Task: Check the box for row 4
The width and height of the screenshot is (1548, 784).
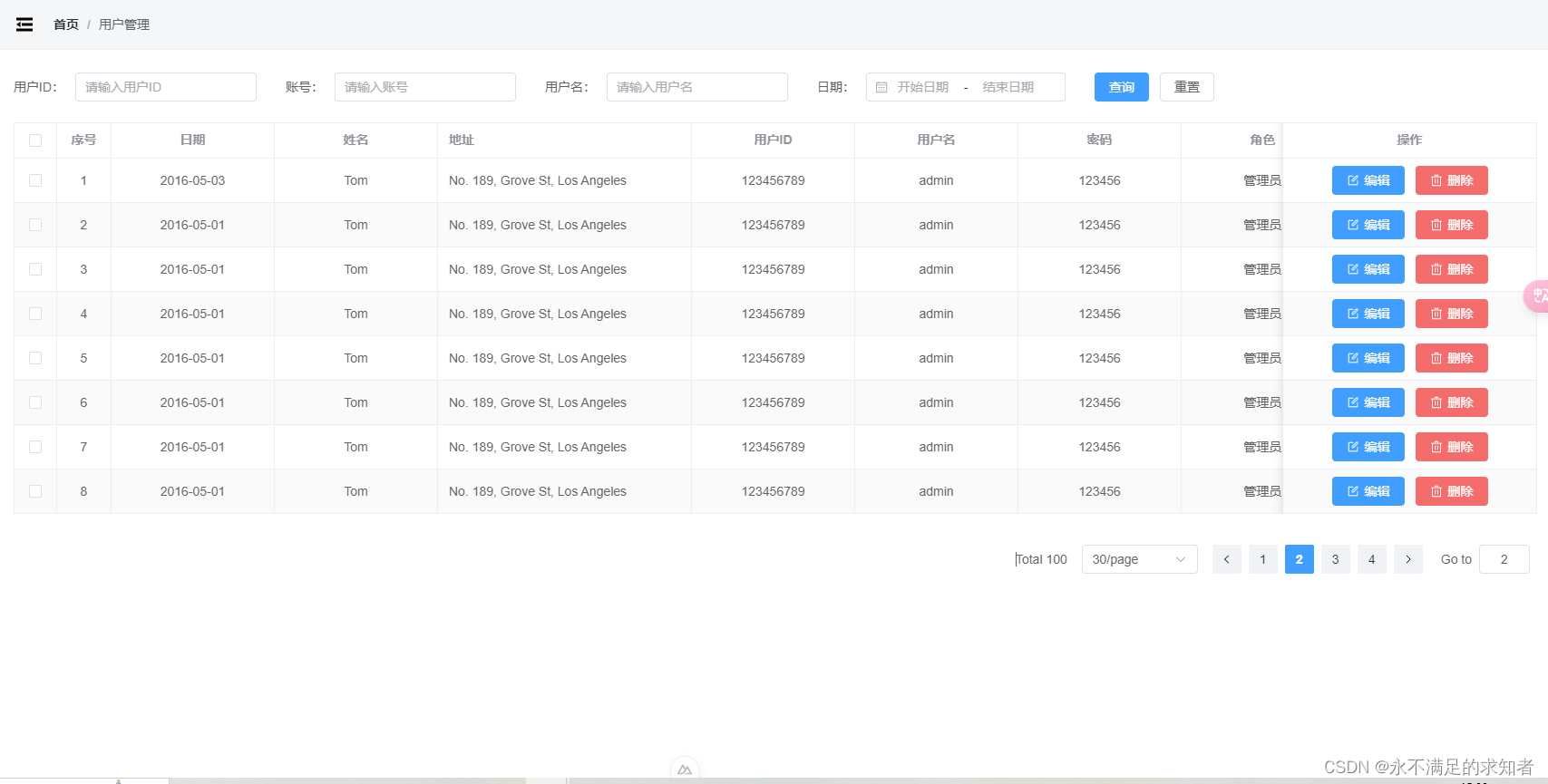Action: click(35, 314)
